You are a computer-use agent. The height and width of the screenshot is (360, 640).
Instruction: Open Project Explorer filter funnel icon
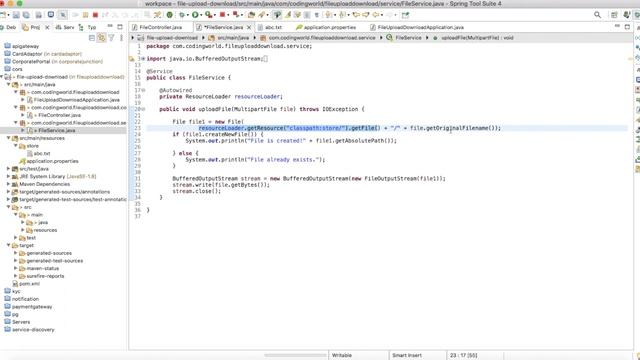111,38
